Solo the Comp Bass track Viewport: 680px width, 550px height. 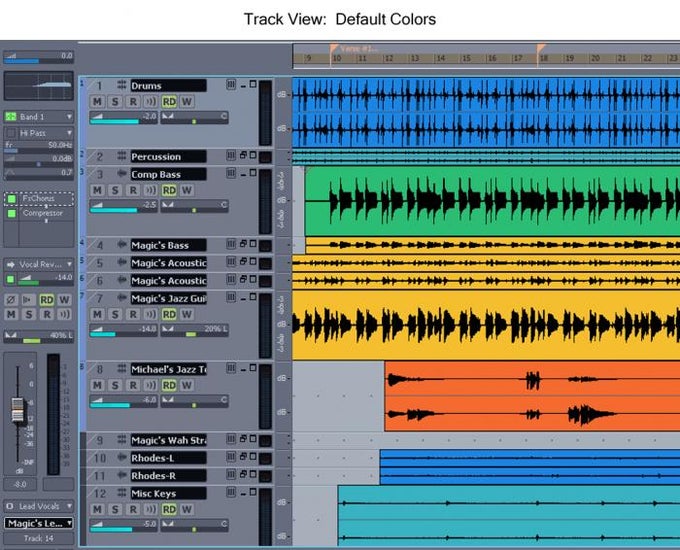[115, 190]
